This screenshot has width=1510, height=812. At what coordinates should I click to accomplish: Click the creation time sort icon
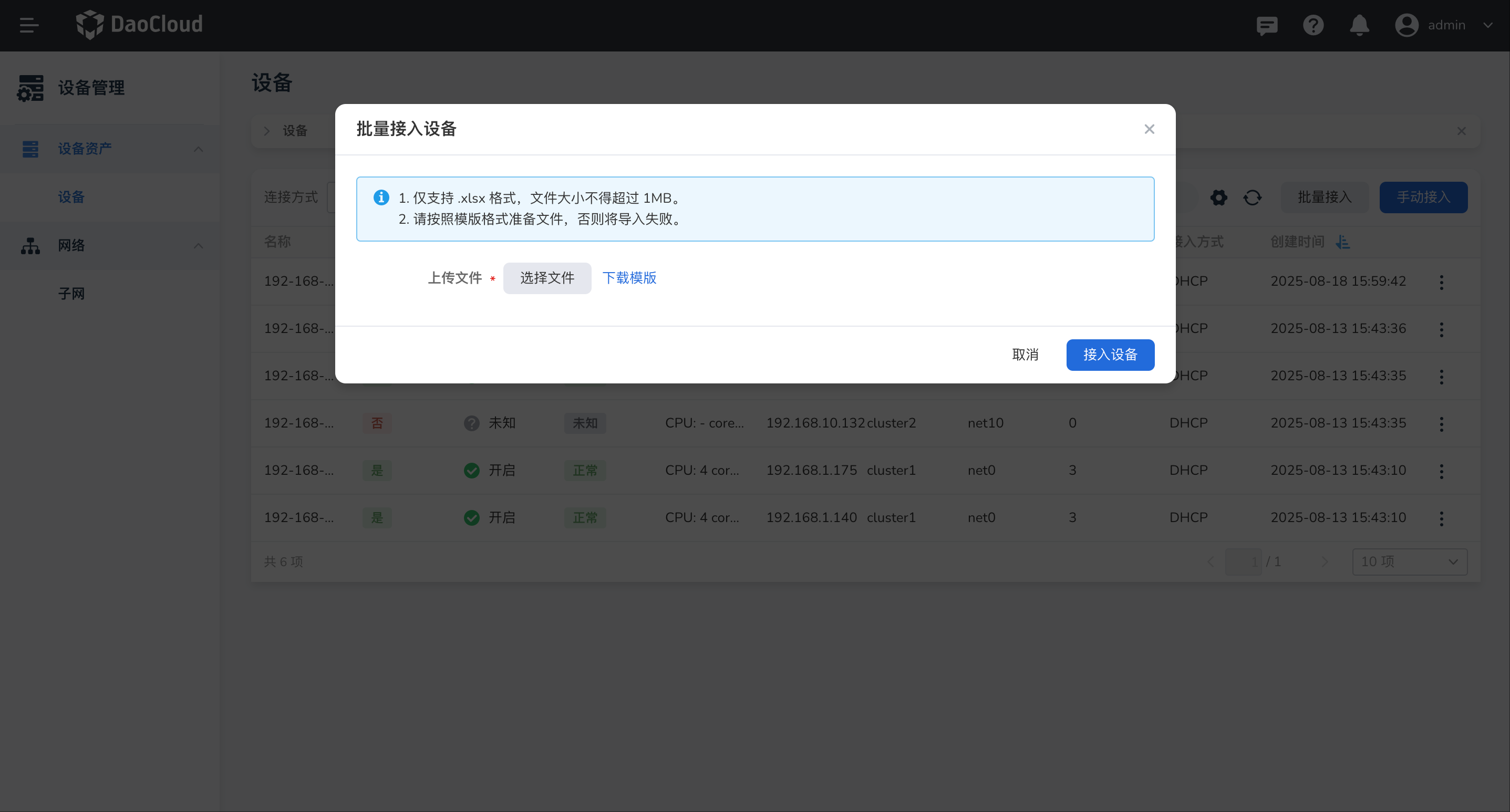[x=1343, y=242]
